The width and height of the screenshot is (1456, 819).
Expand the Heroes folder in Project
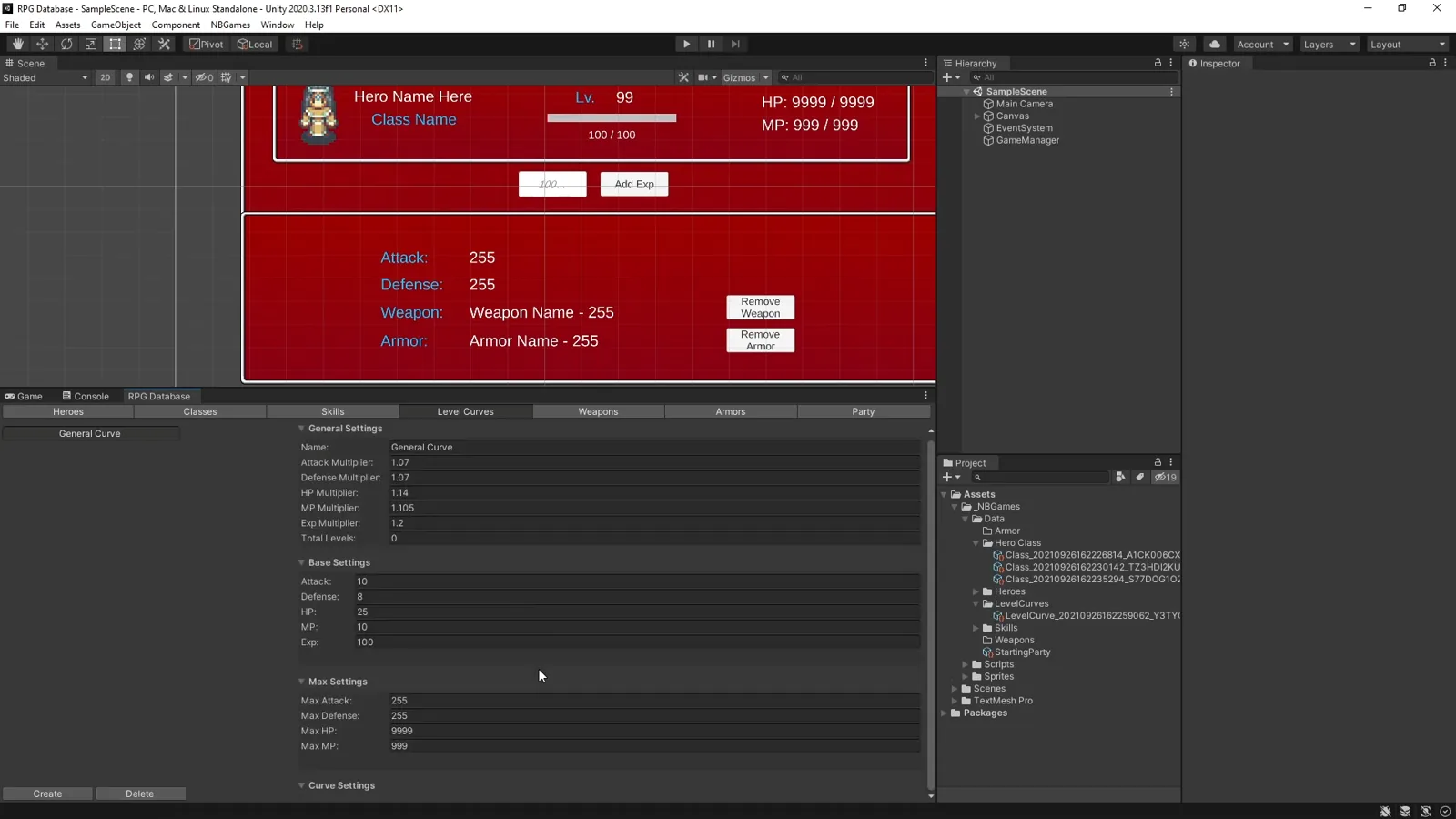pos(976,591)
